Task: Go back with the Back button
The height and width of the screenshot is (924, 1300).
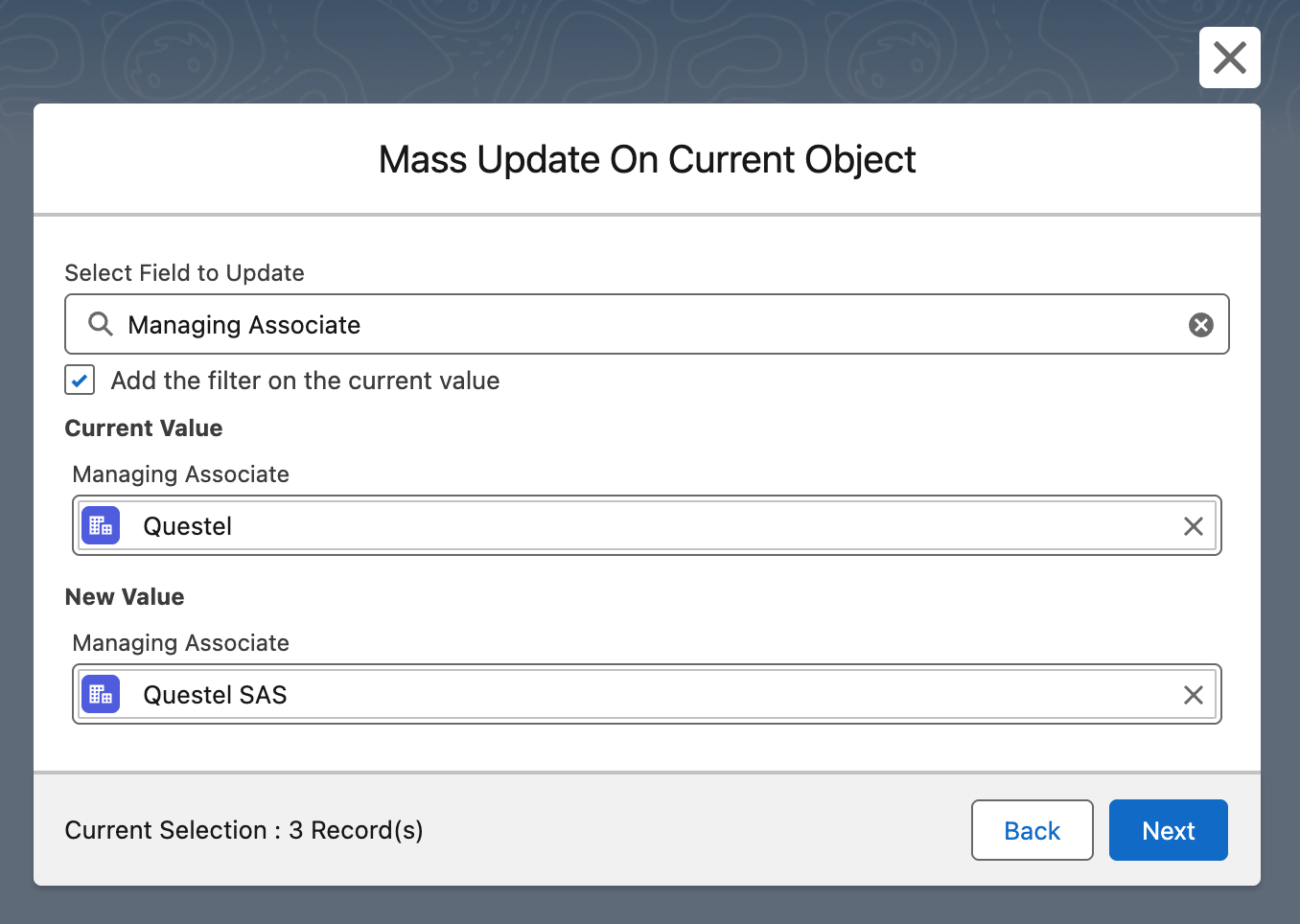Action: tap(1032, 830)
